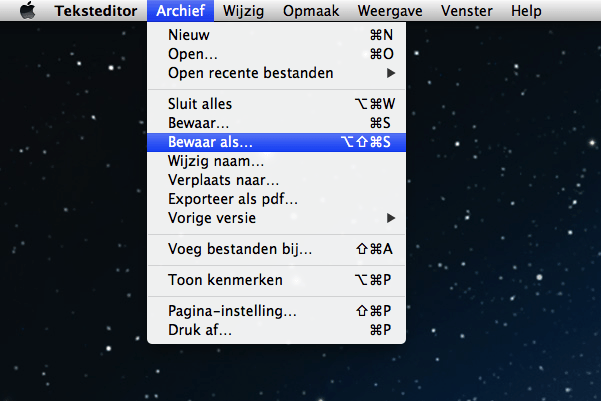Open the Teksteditor application menu
The height and width of the screenshot is (401, 601).
[96, 11]
